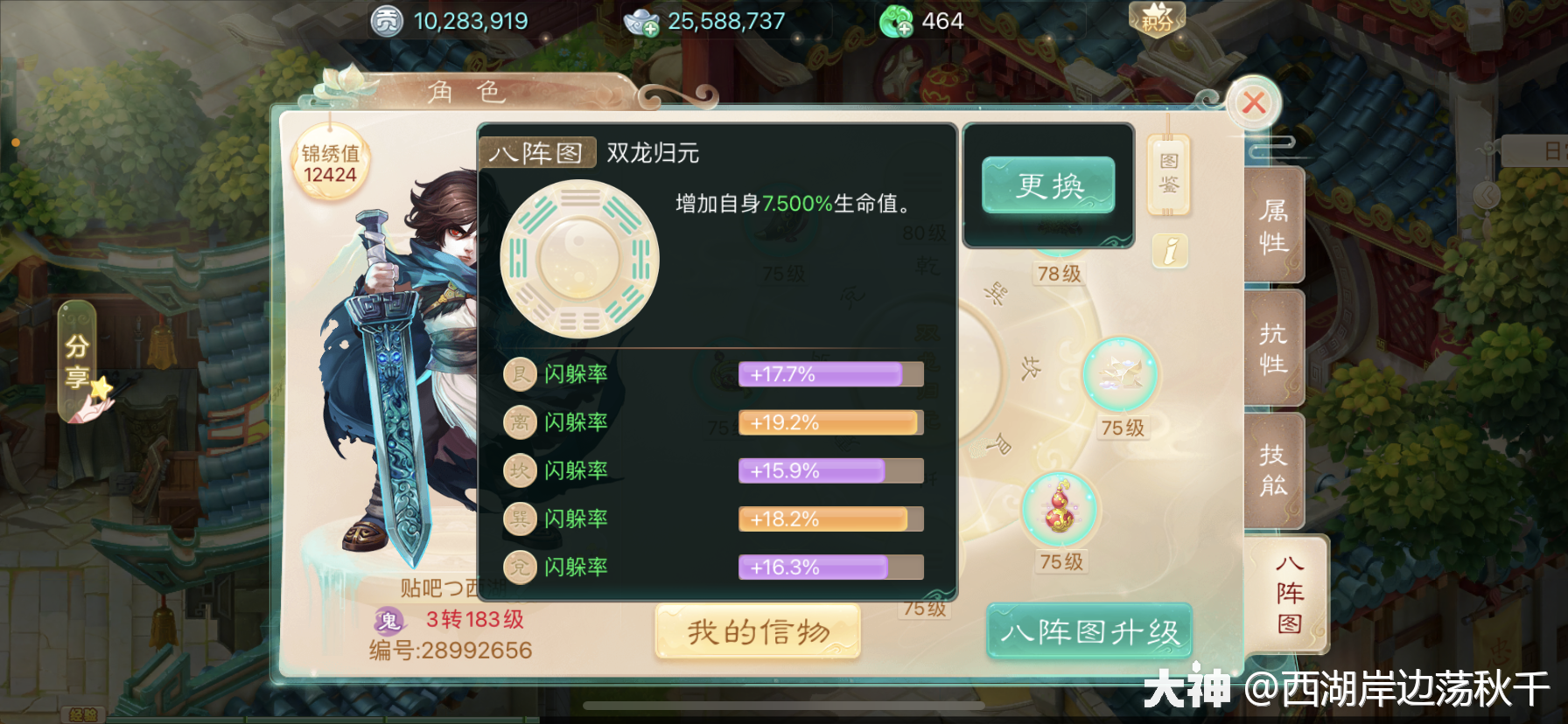Switch to the 抗性 tab
Image resolution: width=1568 pixels, height=724 pixels.
pos(1274,347)
